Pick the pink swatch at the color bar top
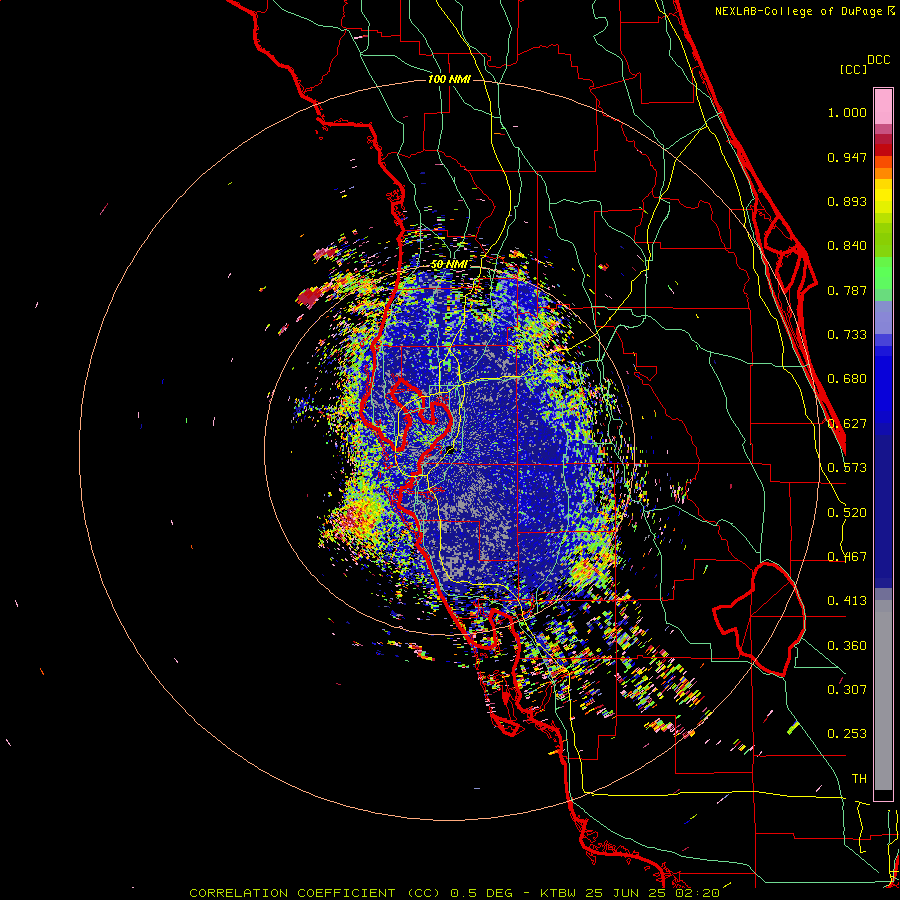 tap(883, 107)
